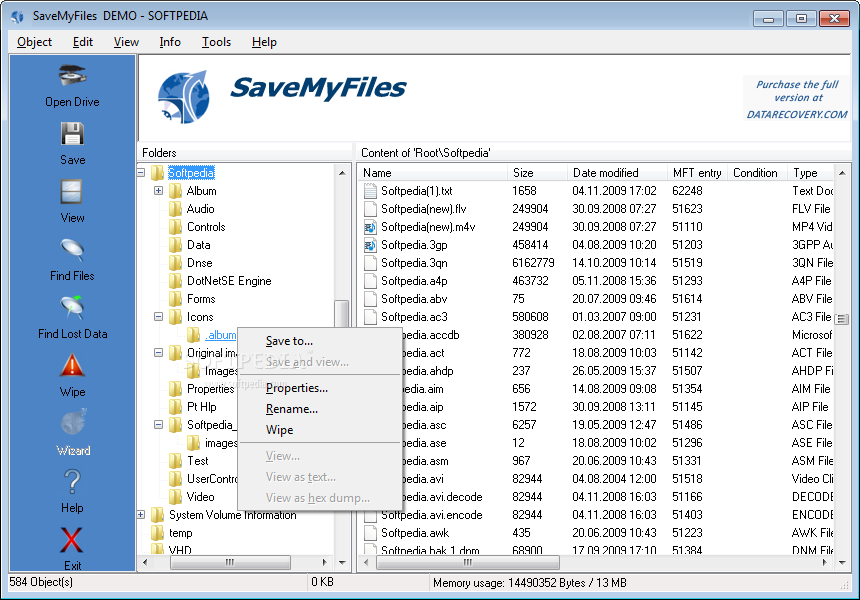Click file list horizontal scrollbar thumb
This screenshot has width=860, height=600.
point(467,562)
